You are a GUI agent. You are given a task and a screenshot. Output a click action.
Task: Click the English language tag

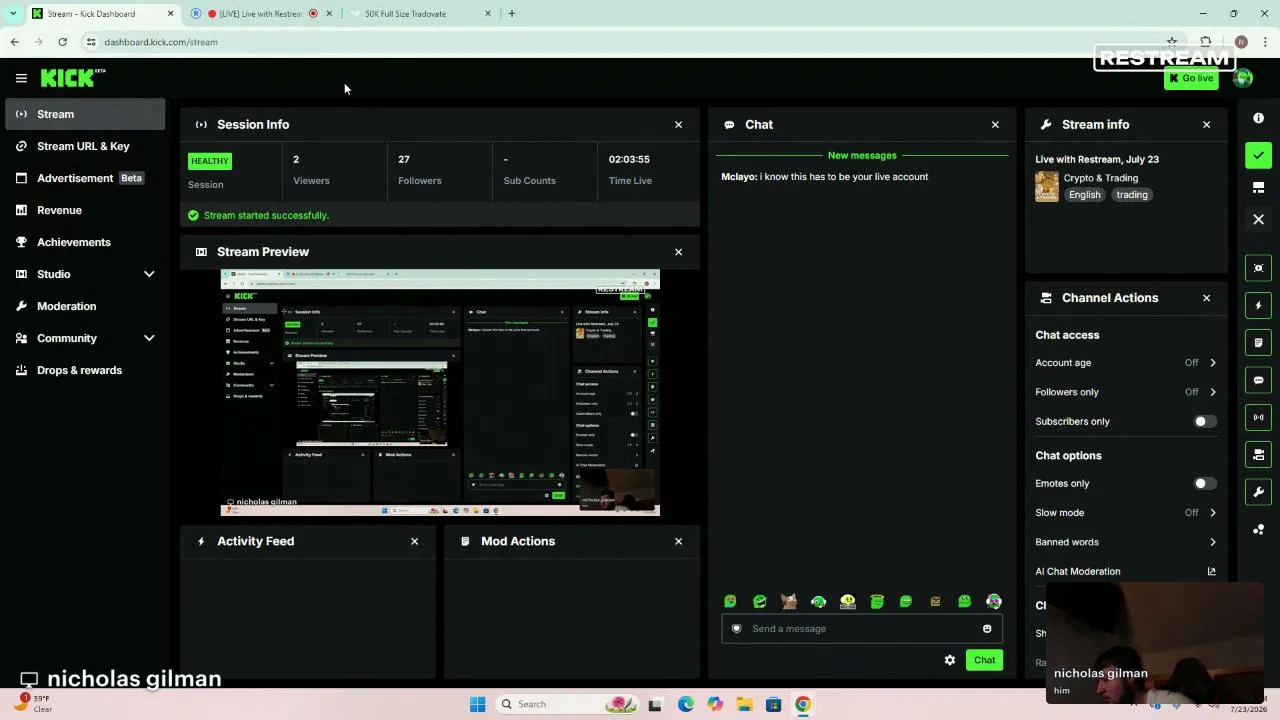click(1084, 195)
